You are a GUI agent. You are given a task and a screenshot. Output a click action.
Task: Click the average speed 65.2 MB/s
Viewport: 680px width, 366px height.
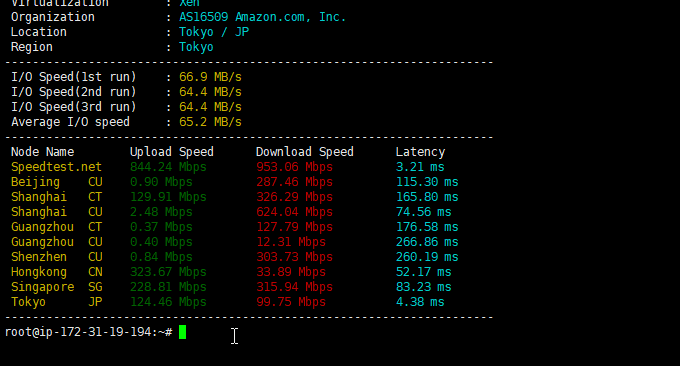(x=210, y=122)
